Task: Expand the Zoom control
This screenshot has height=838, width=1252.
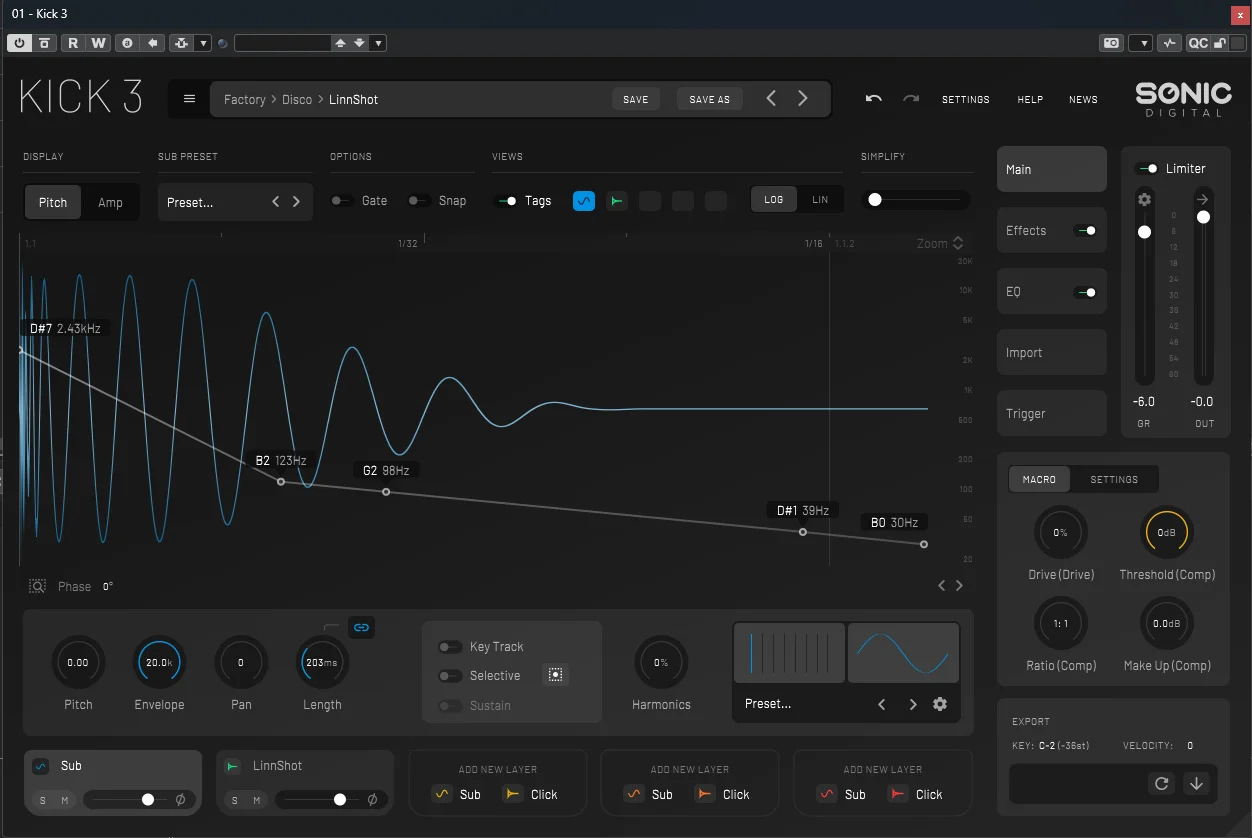Action: pyautogui.click(x=940, y=243)
